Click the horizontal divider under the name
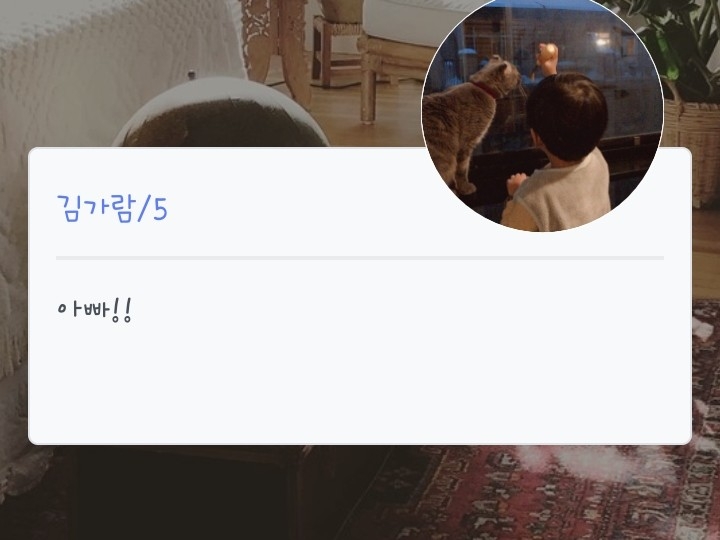Screen dimensions: 720x540 click(360, 258)
